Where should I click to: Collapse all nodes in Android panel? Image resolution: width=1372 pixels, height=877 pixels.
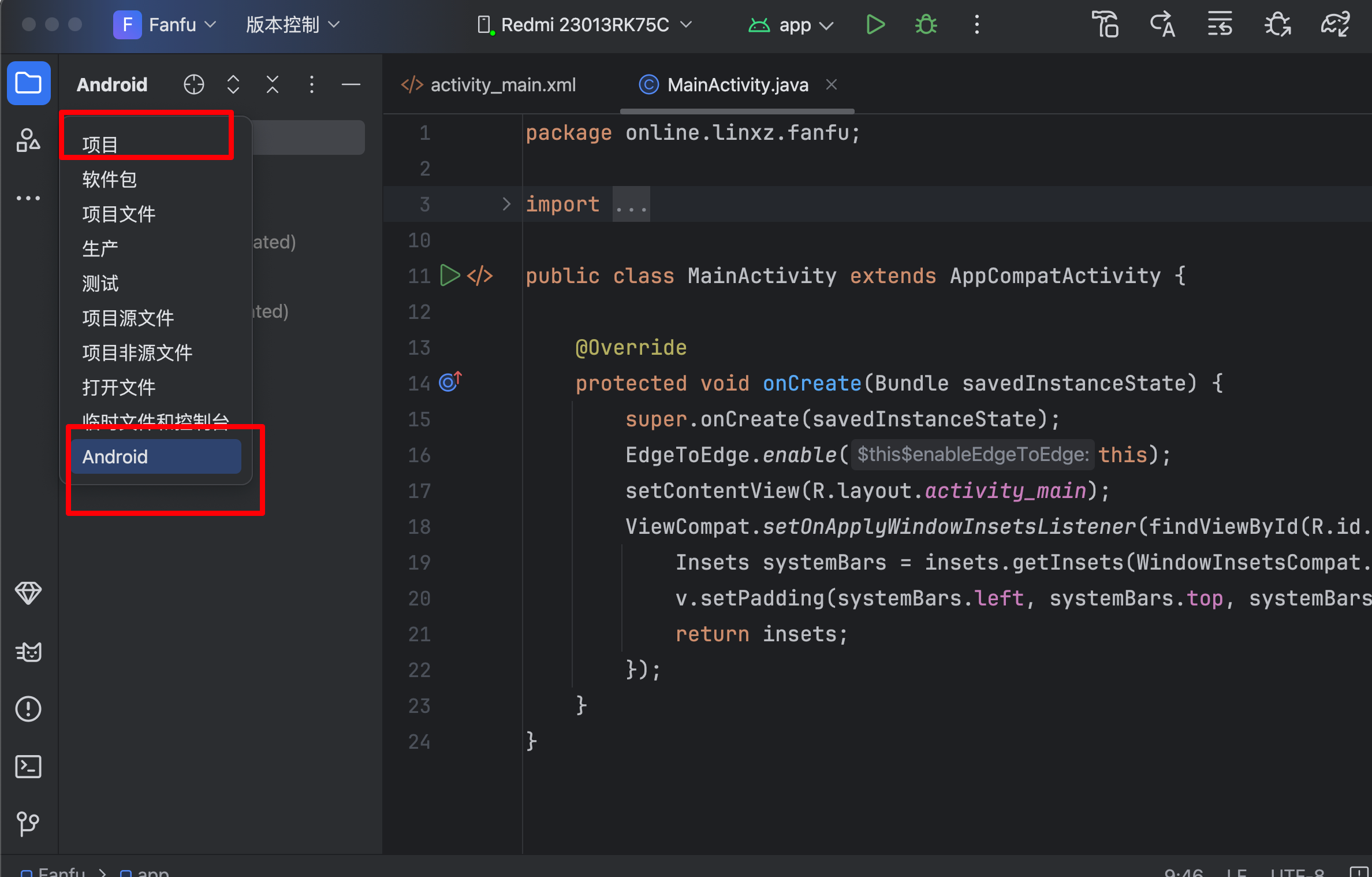[x=273, y=85]
